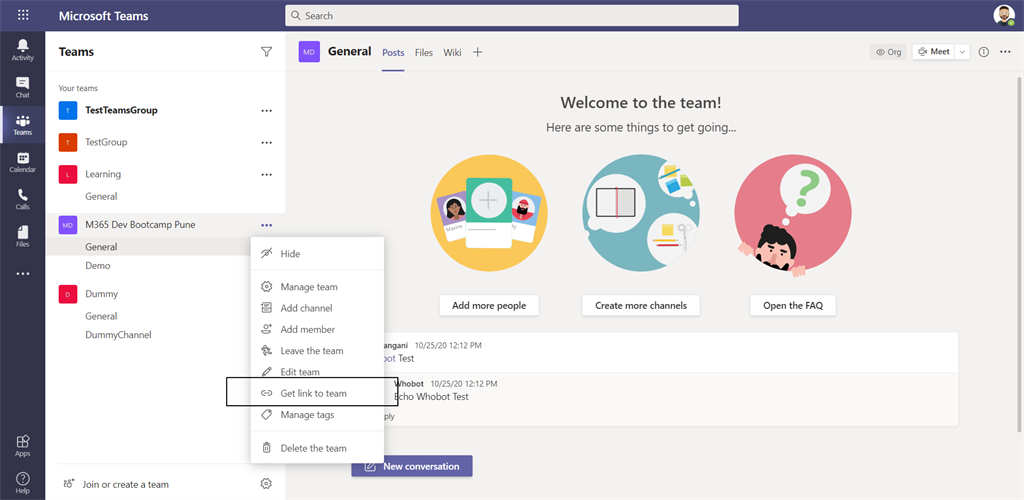Viewport: 1024px width, 500px height.
Task: Open Calls in the left rail
Action: (23, 198)
